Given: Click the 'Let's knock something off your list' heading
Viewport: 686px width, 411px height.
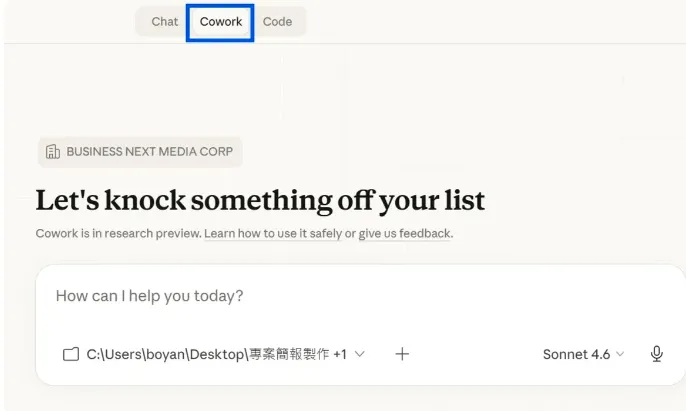Looking at the screenshot, I should (x=260, y=200).
